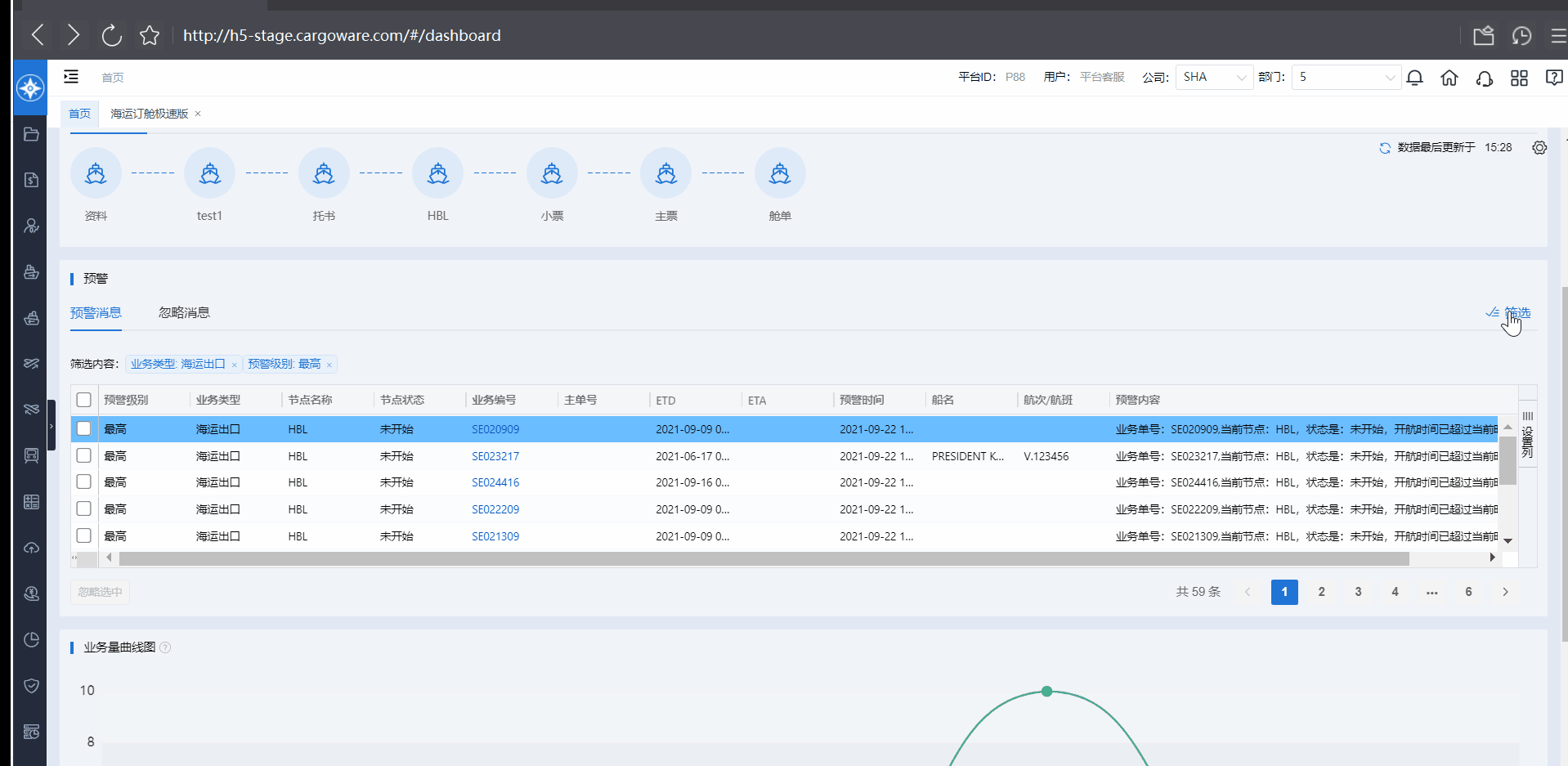Expand the 部门 dropdown

pyautogui.click(x=1346, y=78)
